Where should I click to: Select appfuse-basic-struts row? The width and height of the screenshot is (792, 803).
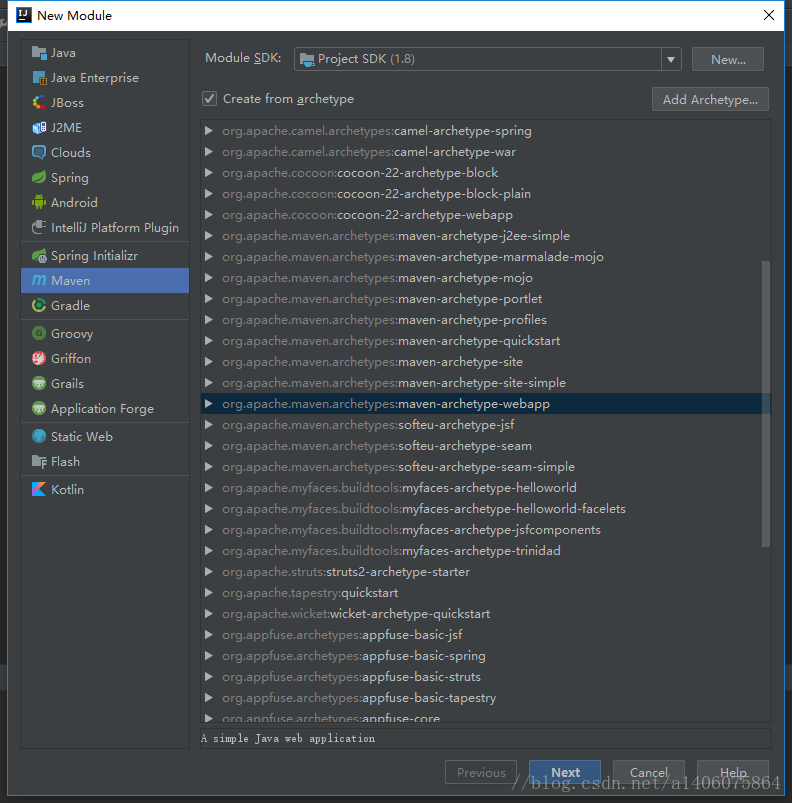click(485, 677)
